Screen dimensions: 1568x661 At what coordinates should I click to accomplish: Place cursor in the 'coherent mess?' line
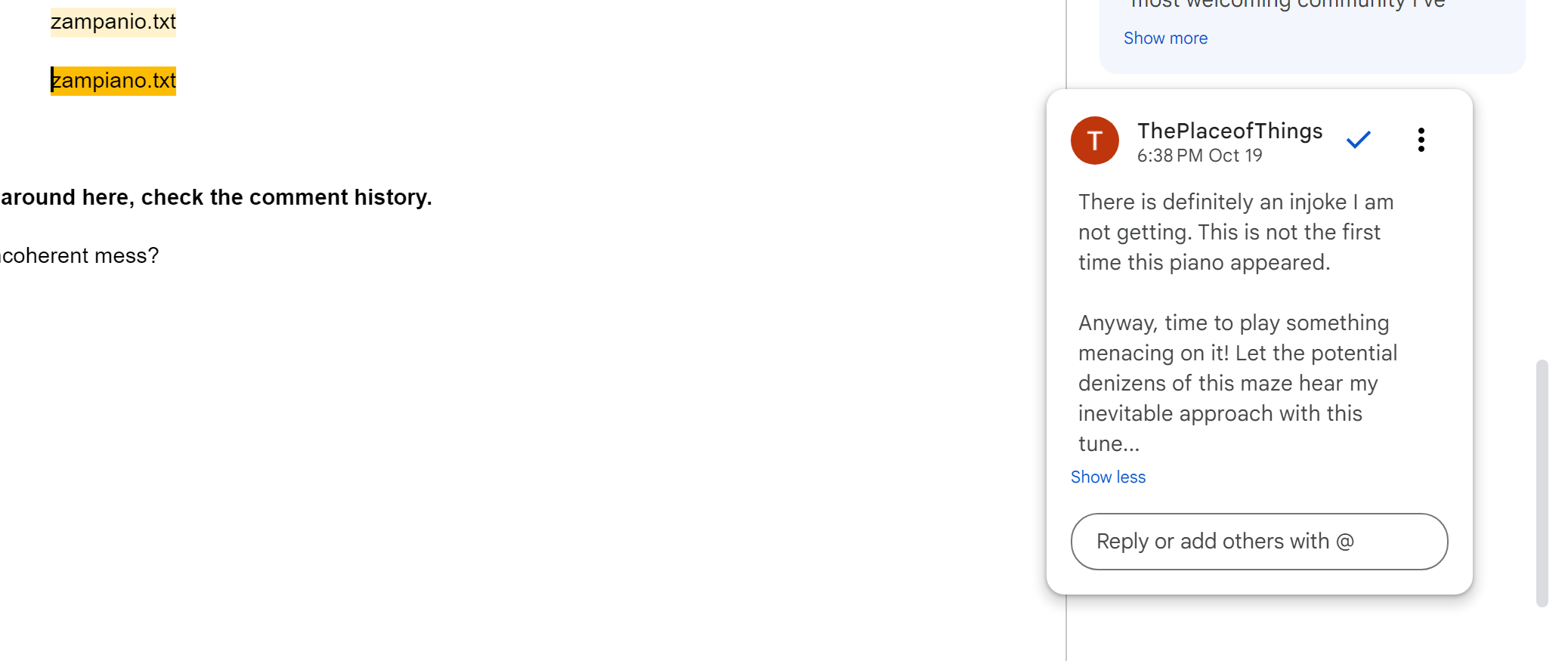coord(79,256)
